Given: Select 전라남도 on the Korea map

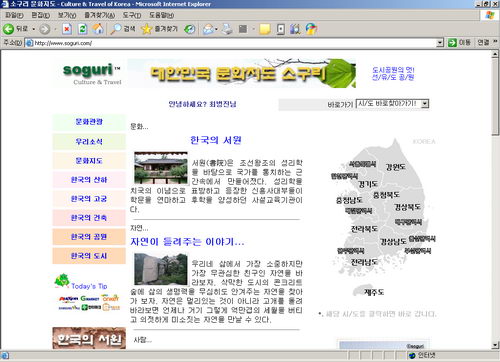Looking at the screenshot, I should (x=364, y=262).
